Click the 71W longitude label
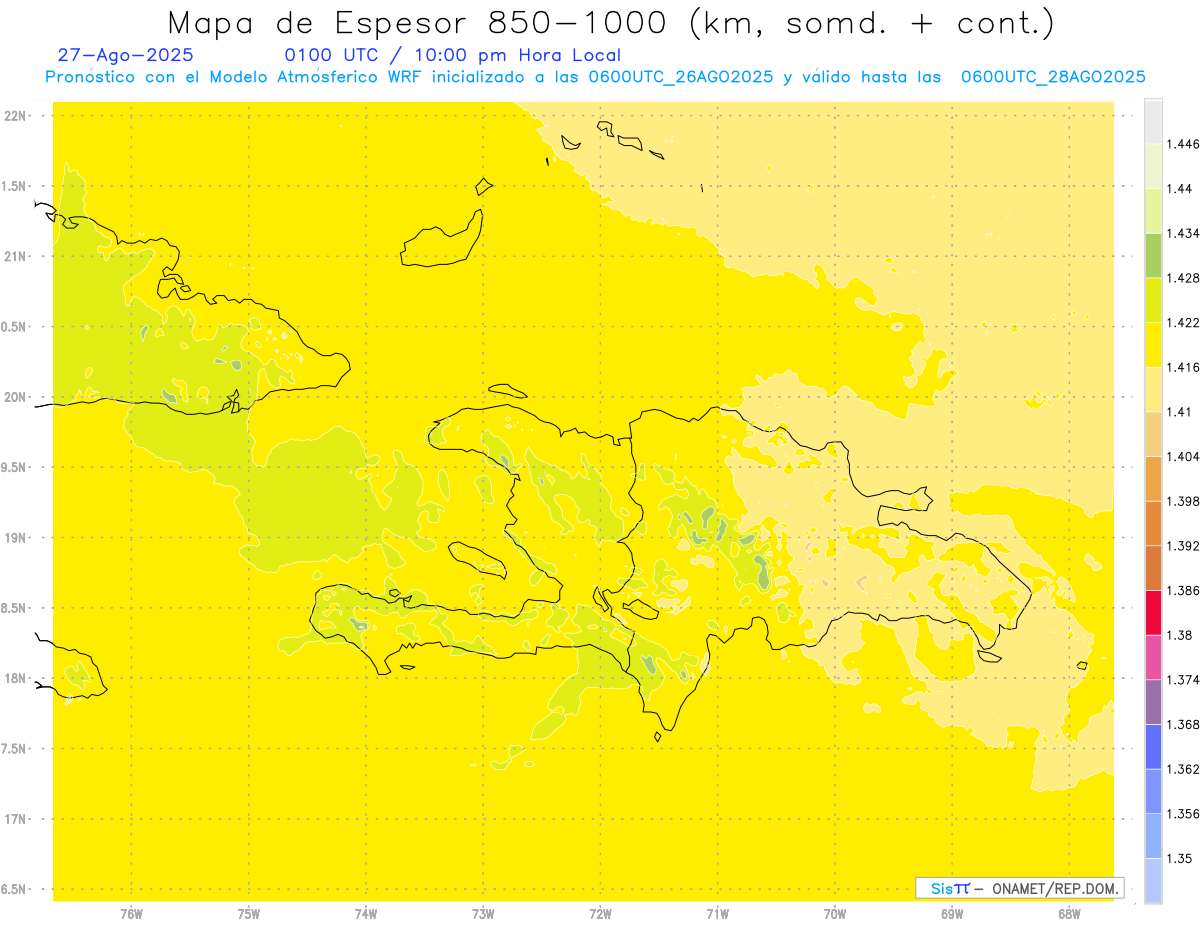 click(717, 914)
